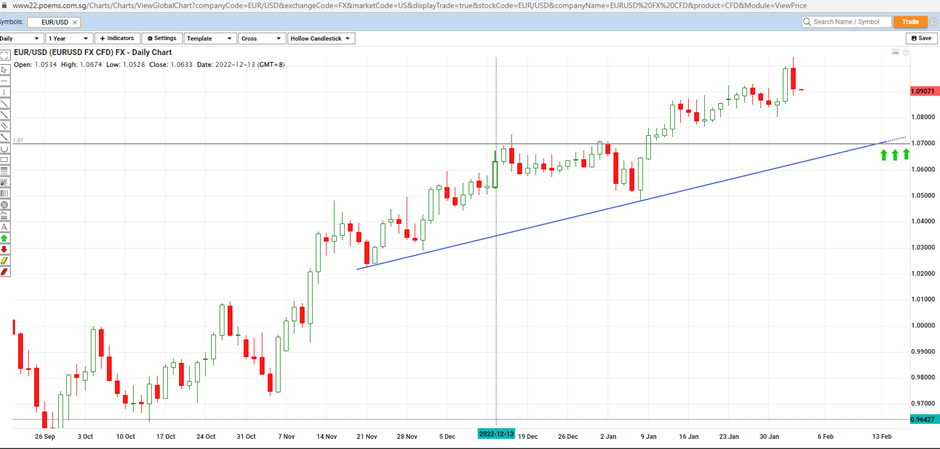Open the Template dropdown

coord(210,38)
